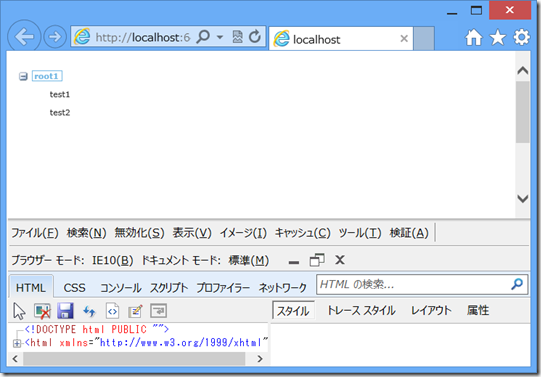Open ドキュメント モード: 標準(M) menu
Screen dimensions: 541x377
[x=205, y=260]
